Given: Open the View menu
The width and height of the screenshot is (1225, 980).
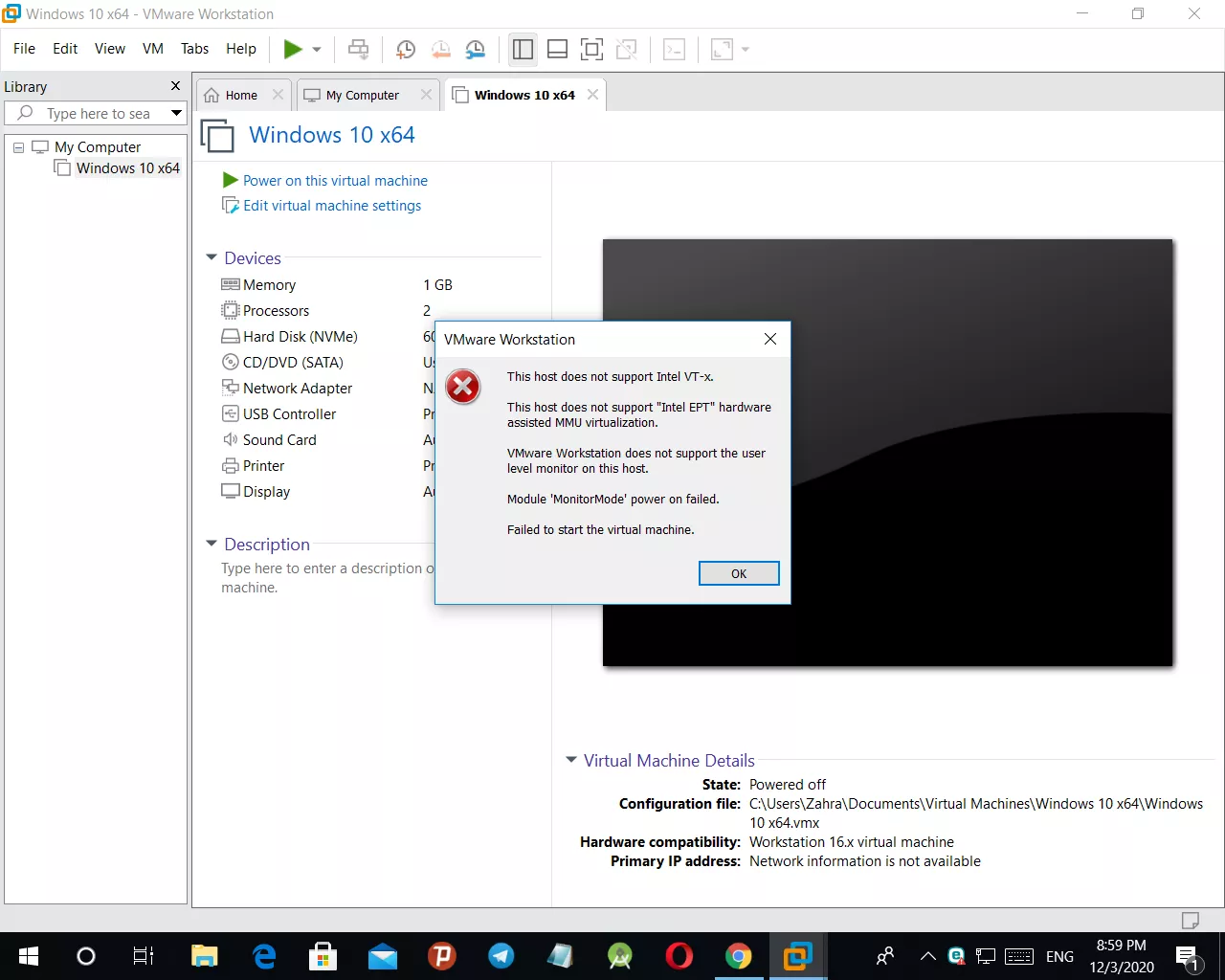Looking at the screenshot, I should [110, 49].
